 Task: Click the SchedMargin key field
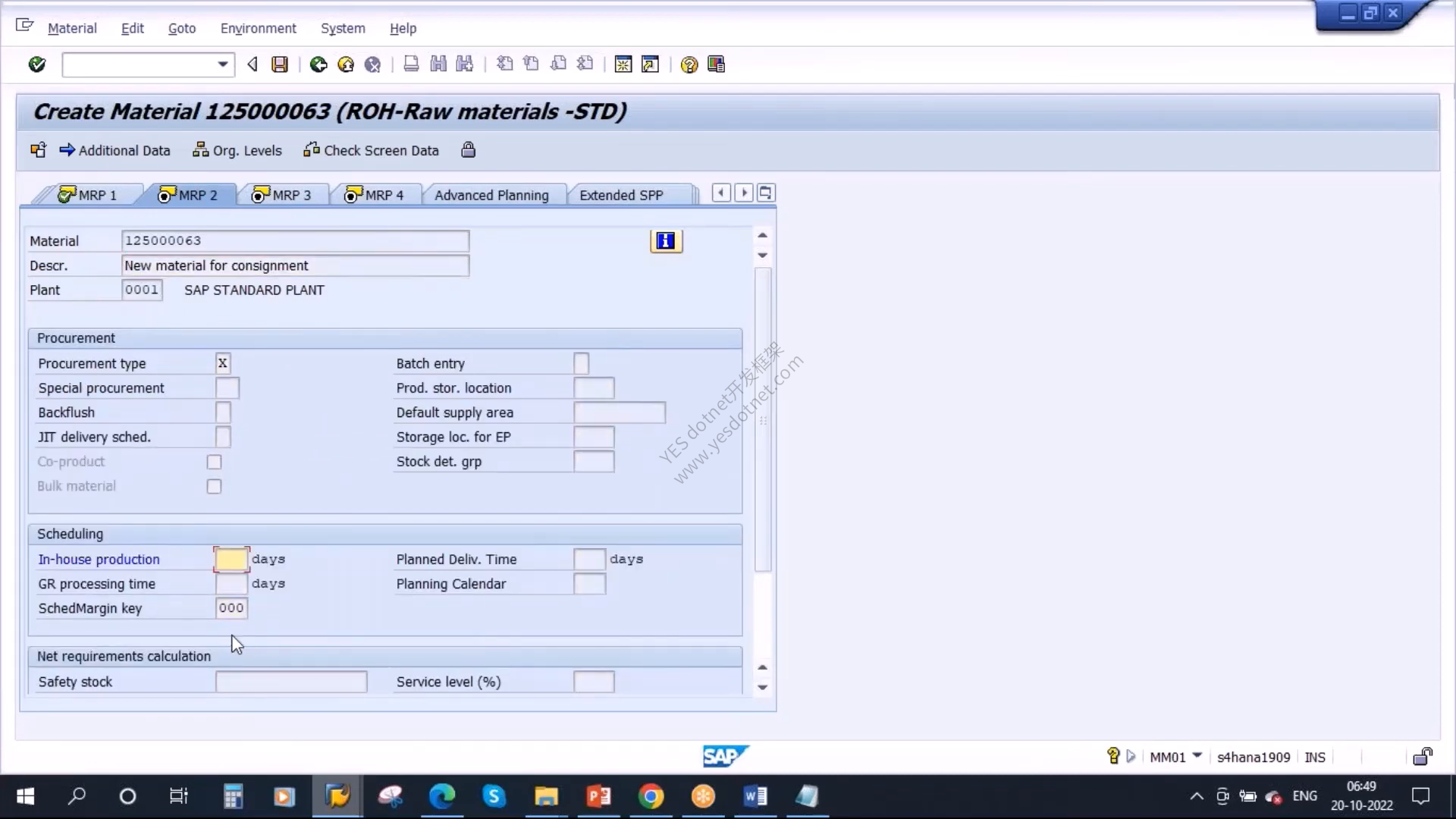click(x=231, y=608)
